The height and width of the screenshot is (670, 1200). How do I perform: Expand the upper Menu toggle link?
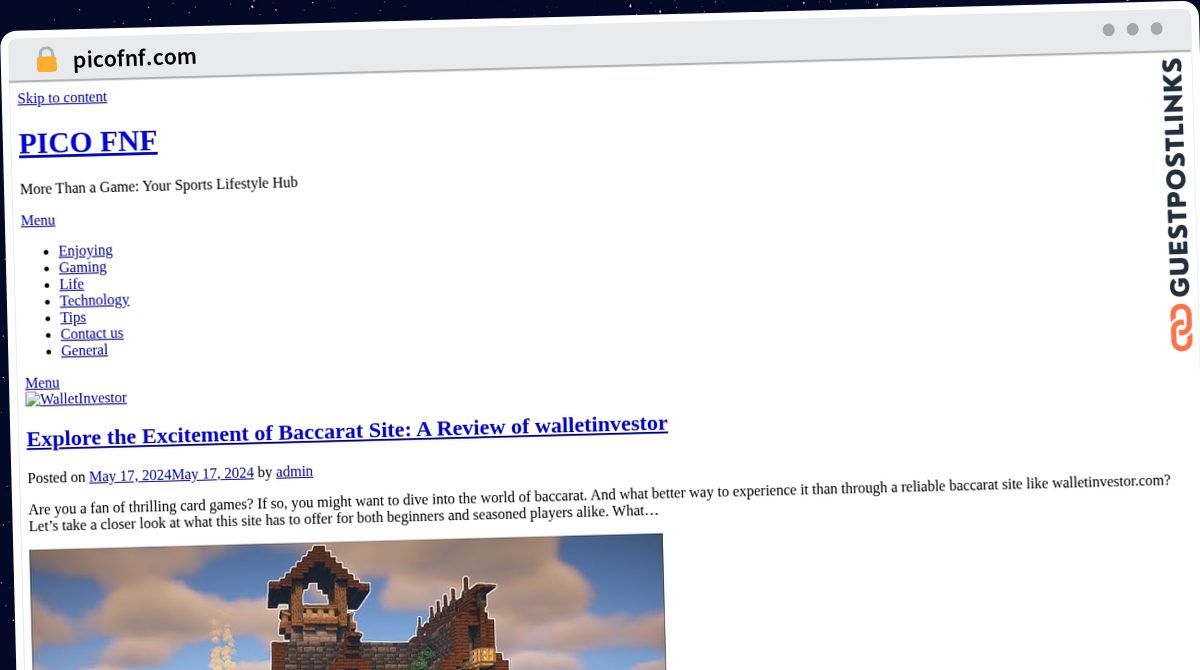click(x=38, y=220)
